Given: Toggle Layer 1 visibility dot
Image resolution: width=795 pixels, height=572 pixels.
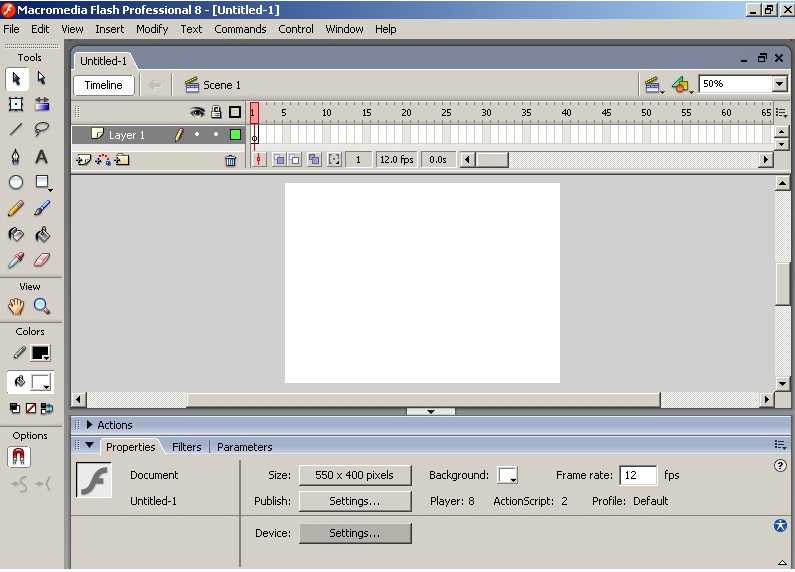Looking at the screenshot, I should [x=197, y=134].
